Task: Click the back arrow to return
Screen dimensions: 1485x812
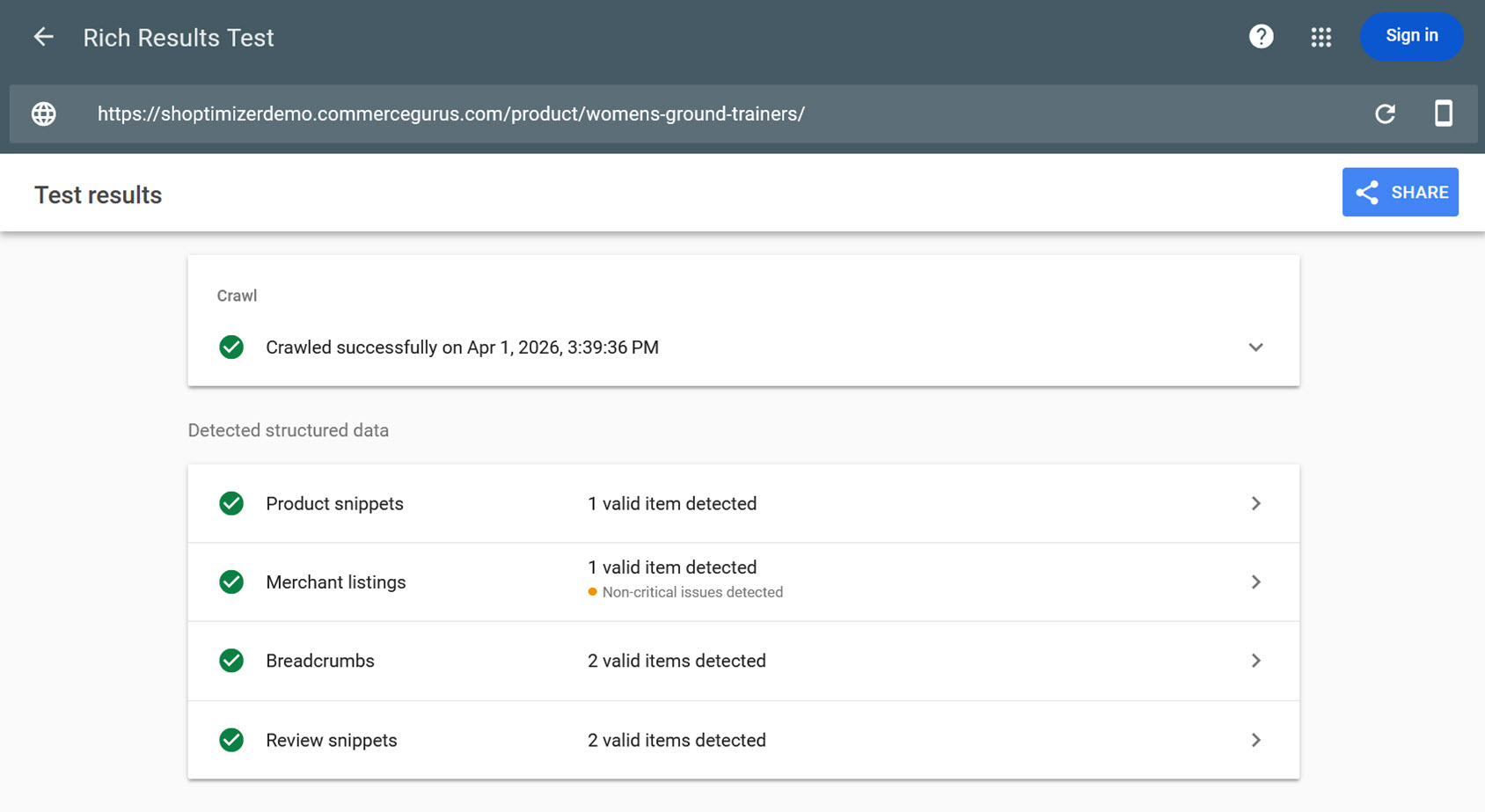Action: (x=42, y=37)
